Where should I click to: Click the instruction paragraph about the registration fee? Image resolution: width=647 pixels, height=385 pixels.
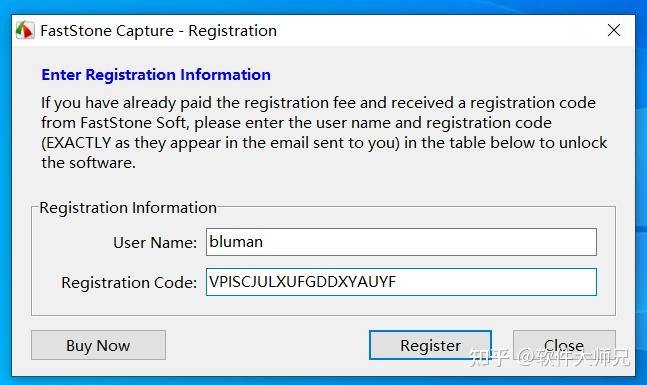[324, 132]
